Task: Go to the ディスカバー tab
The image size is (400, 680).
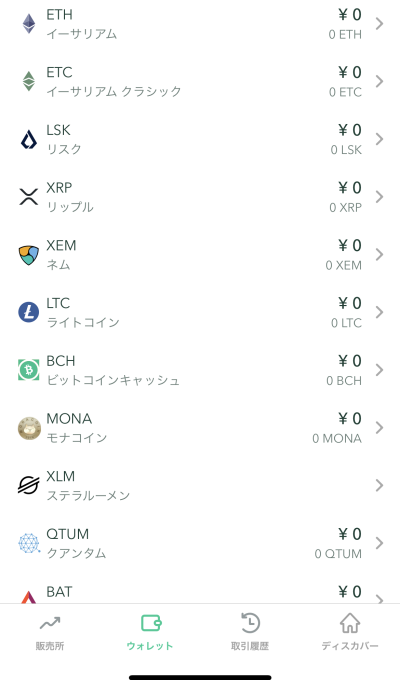Action: (x=350, y=632)
